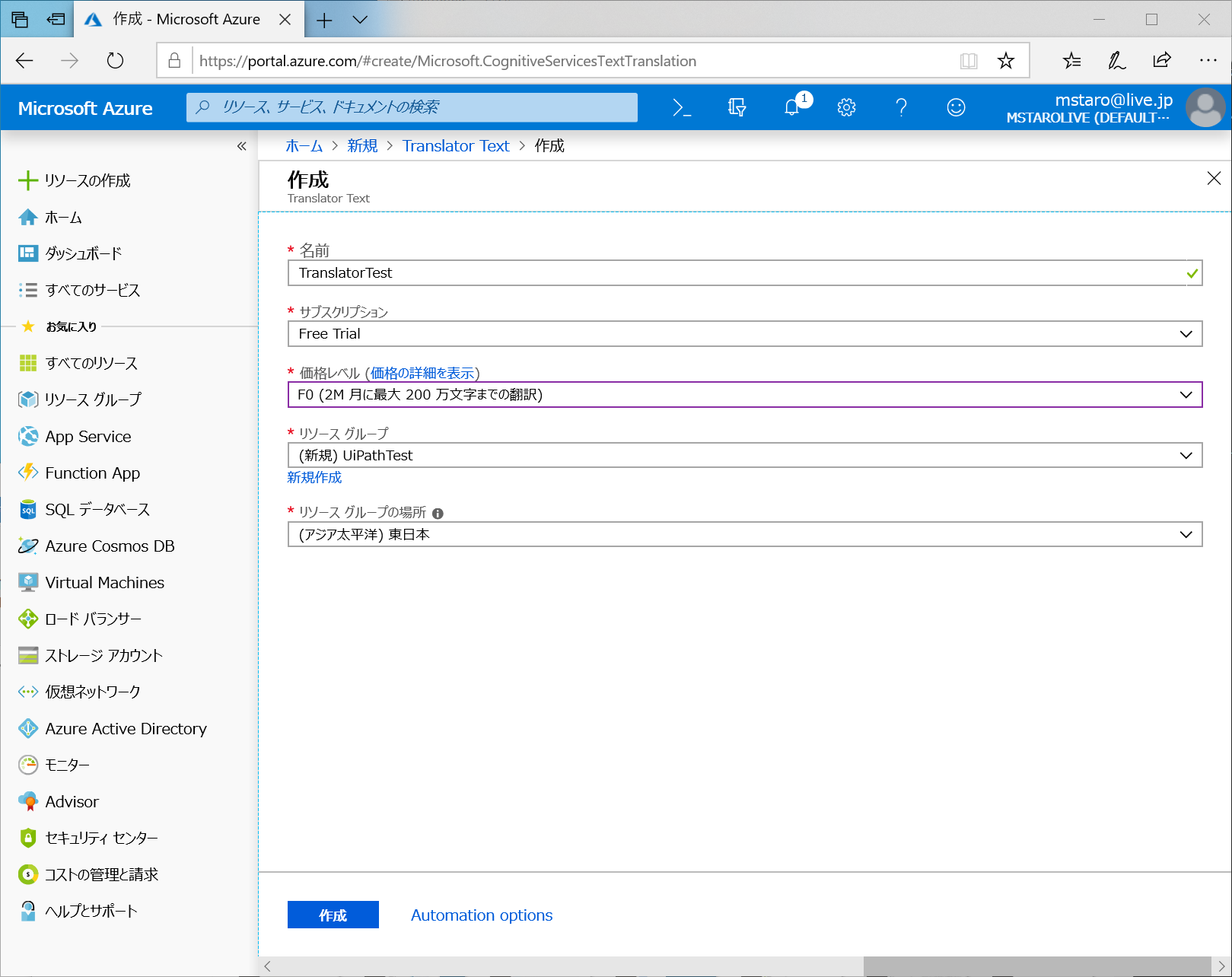Screen dimensions: 1232x977
Task: Open the Cloud Shell terminal
Action: click(x=681, y=107)
